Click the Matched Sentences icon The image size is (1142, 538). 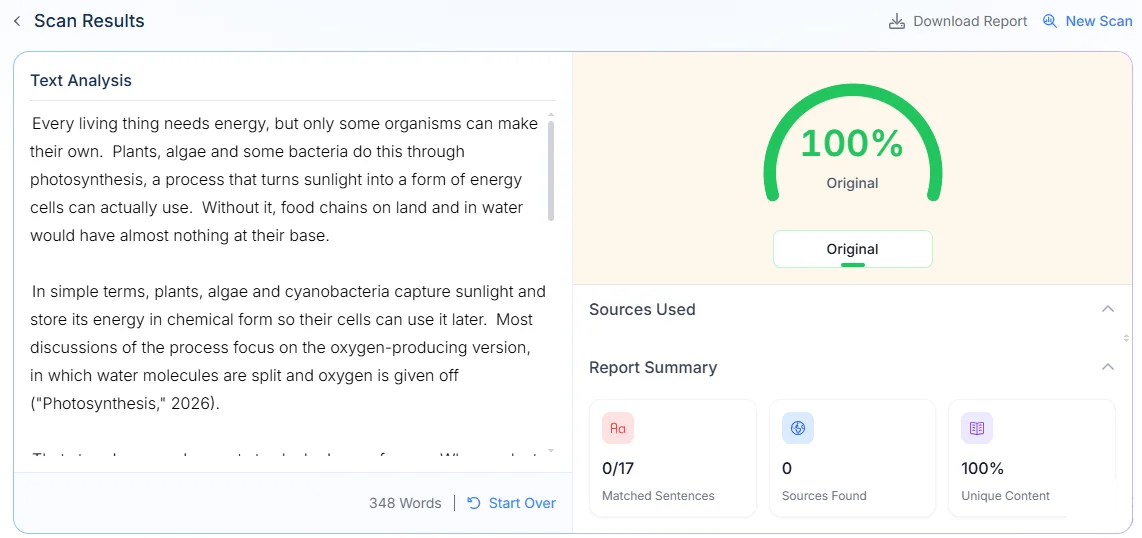point(618,428)
